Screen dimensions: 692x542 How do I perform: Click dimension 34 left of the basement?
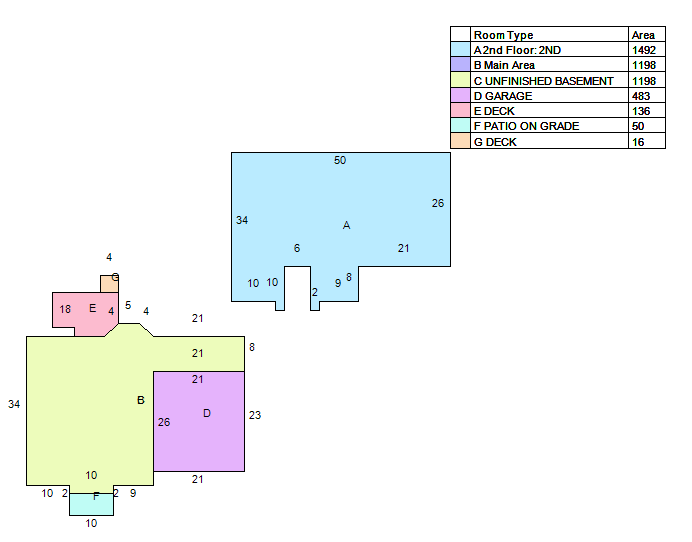14,404
